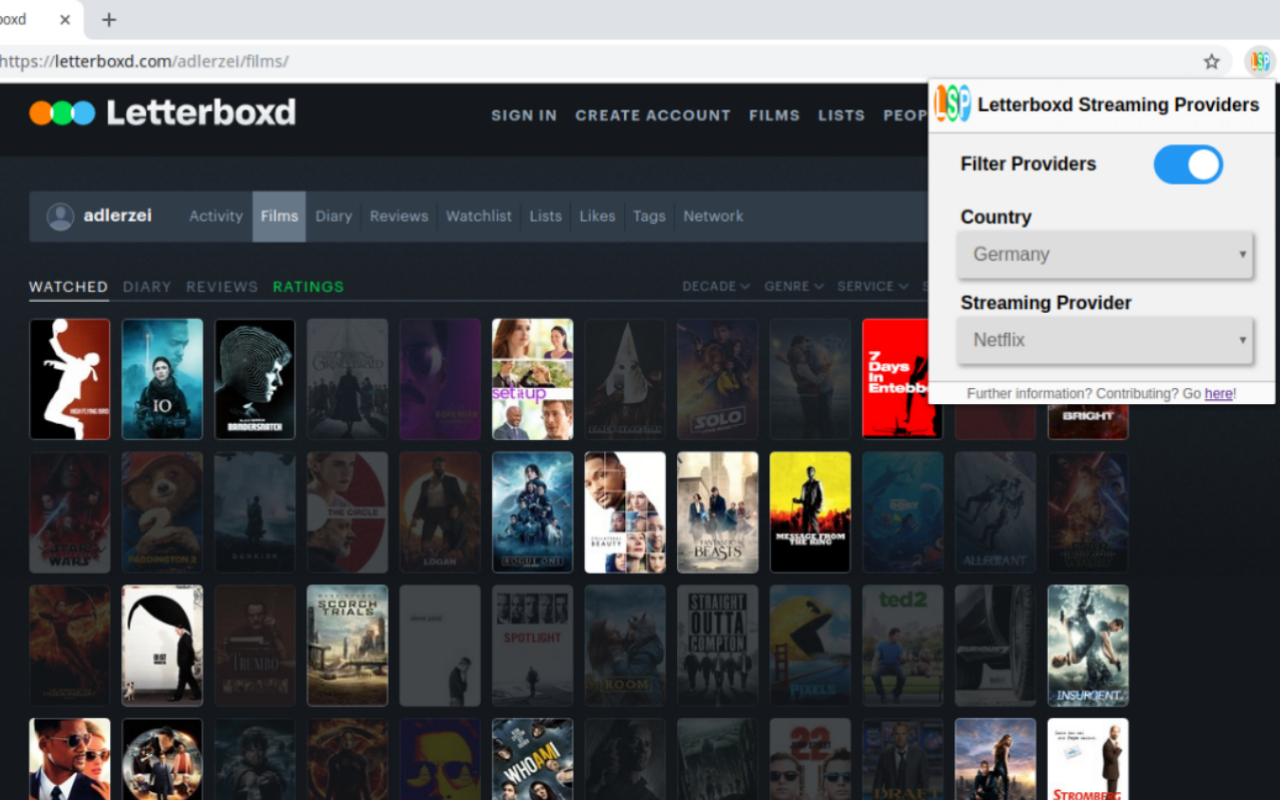The image size is (1280, 800).
Task: Open the Set It Up poster
Action: click(533, 379)
